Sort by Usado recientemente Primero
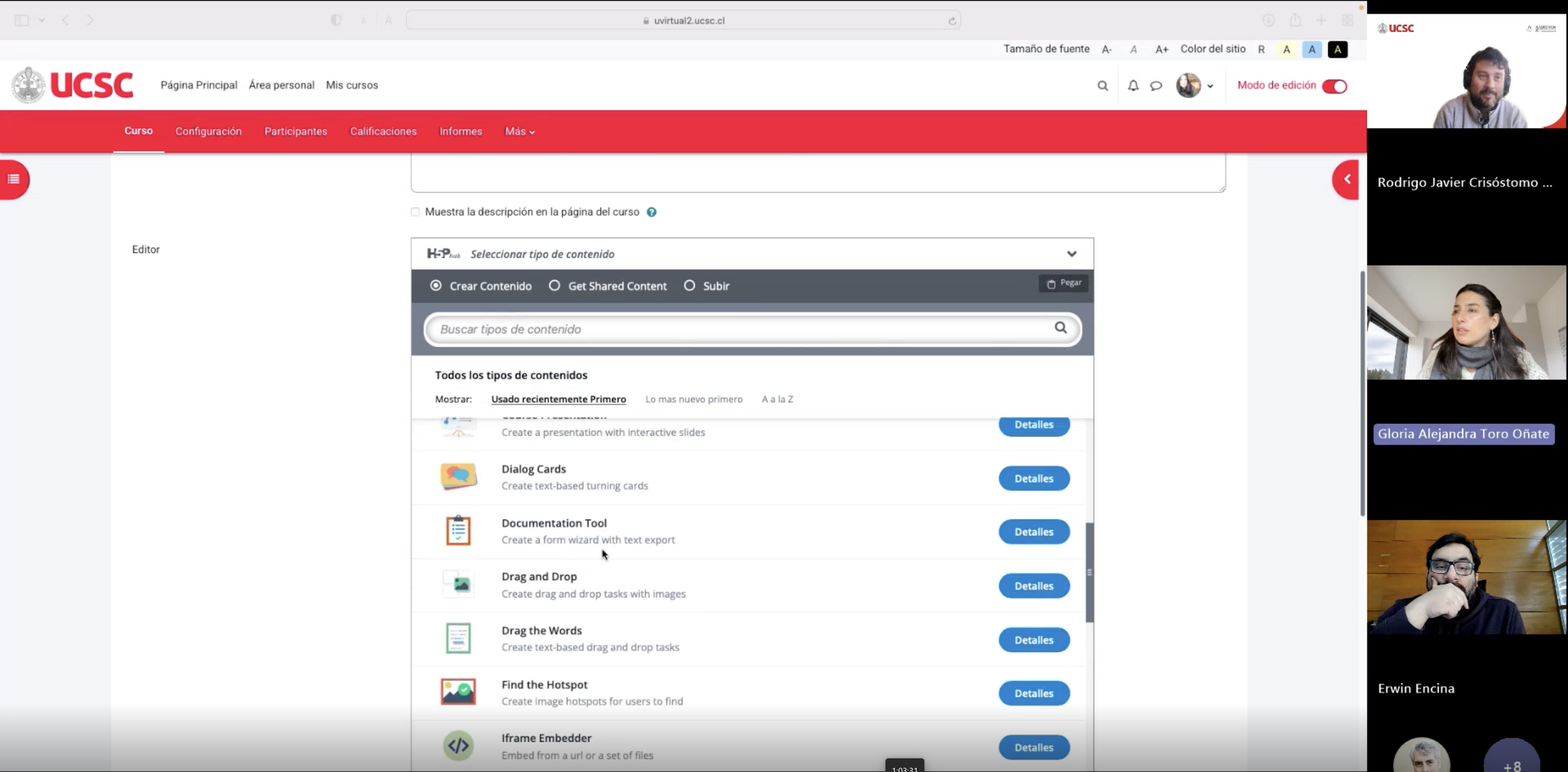The image size is (1568, 772). (558, 399)
